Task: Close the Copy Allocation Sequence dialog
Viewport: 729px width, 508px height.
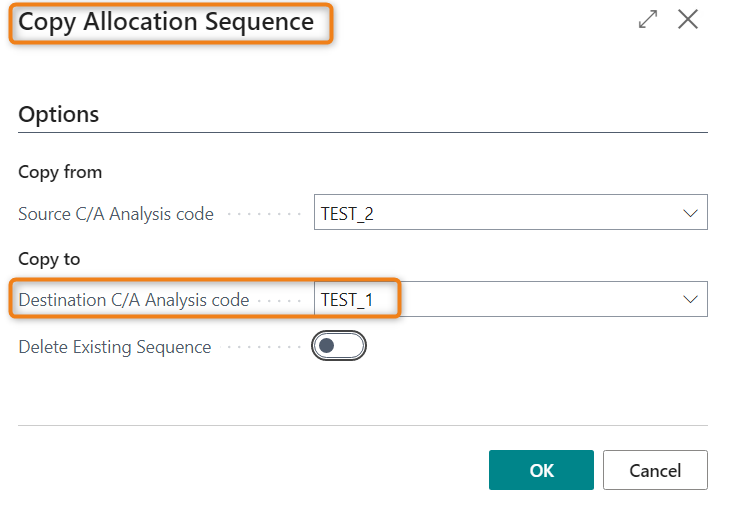Action: (x=688, y=20)
